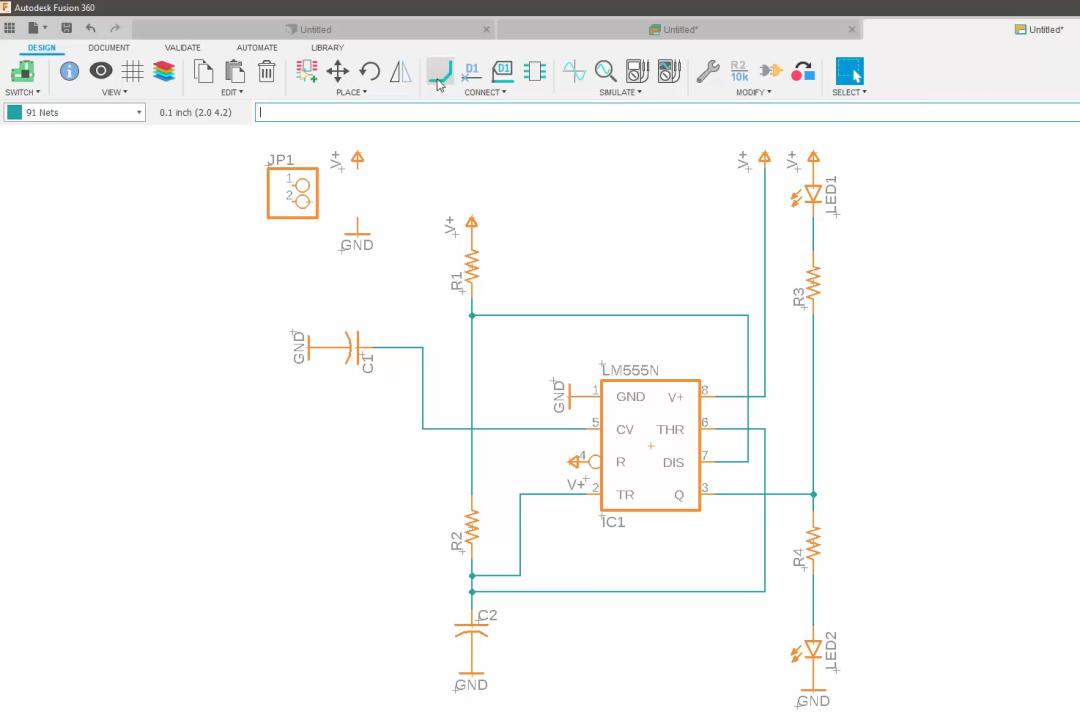
Task: Select the Delete trash can icon
Action: tap(267, 71)
